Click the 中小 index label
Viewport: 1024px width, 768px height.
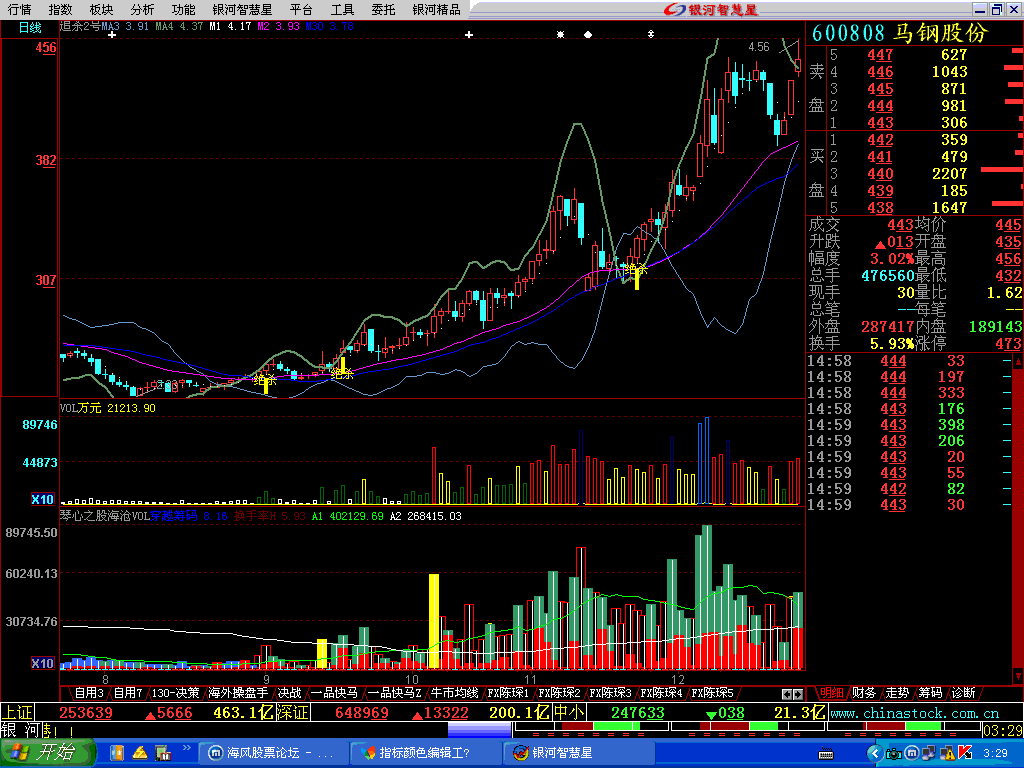pos(569,712)
